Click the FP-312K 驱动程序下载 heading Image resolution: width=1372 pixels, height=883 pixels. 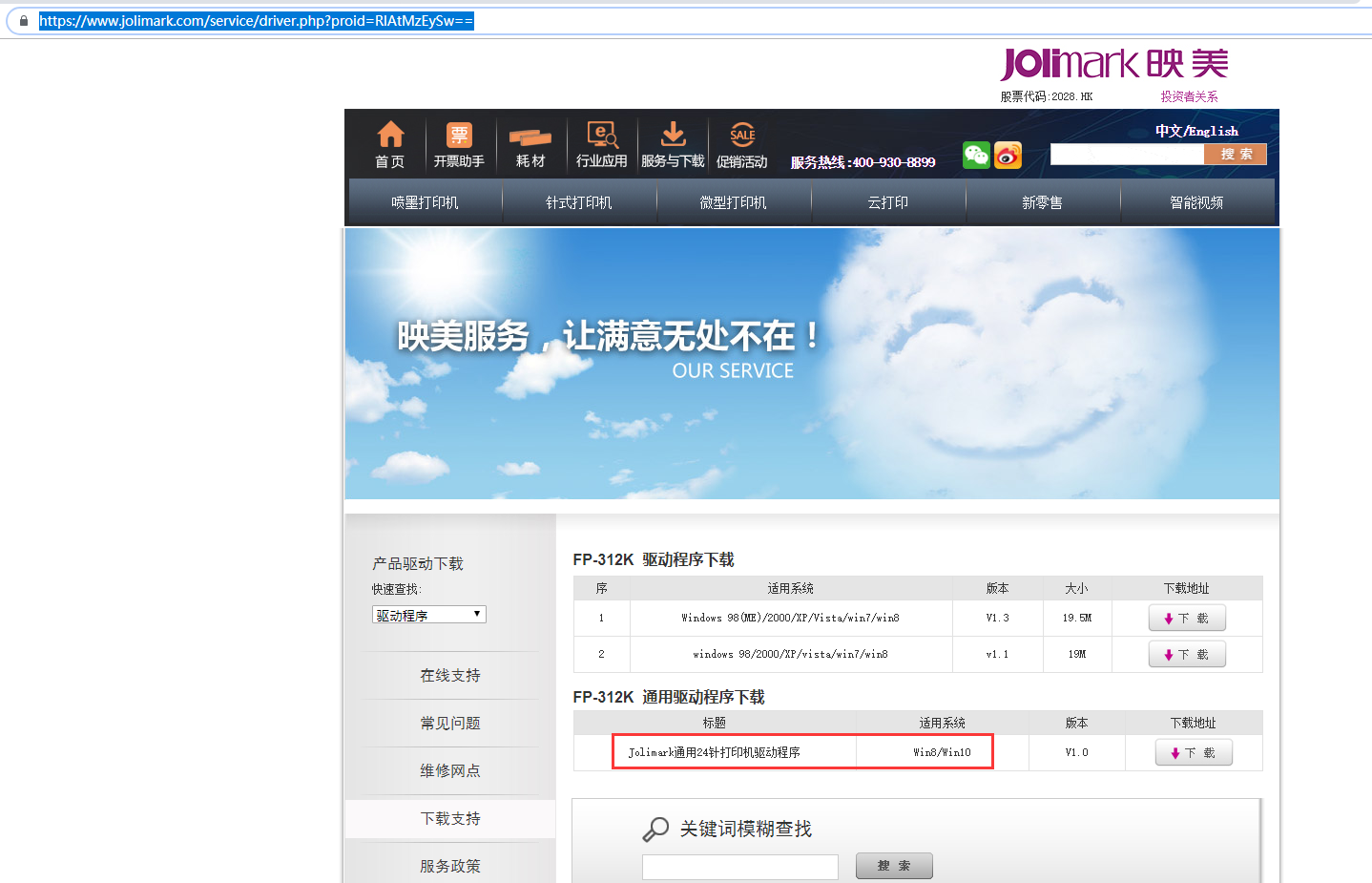[x=654, y=559]
